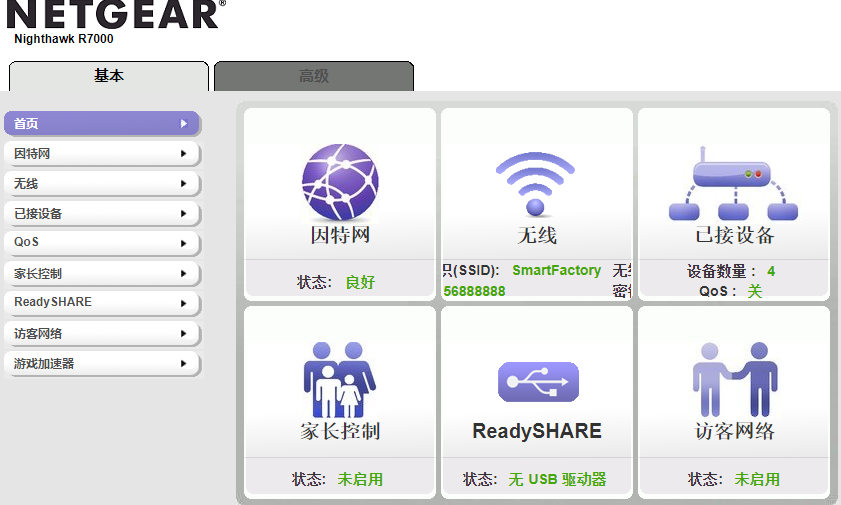
Task: Open QoS sidebar menu item
Action: point(102,242)
